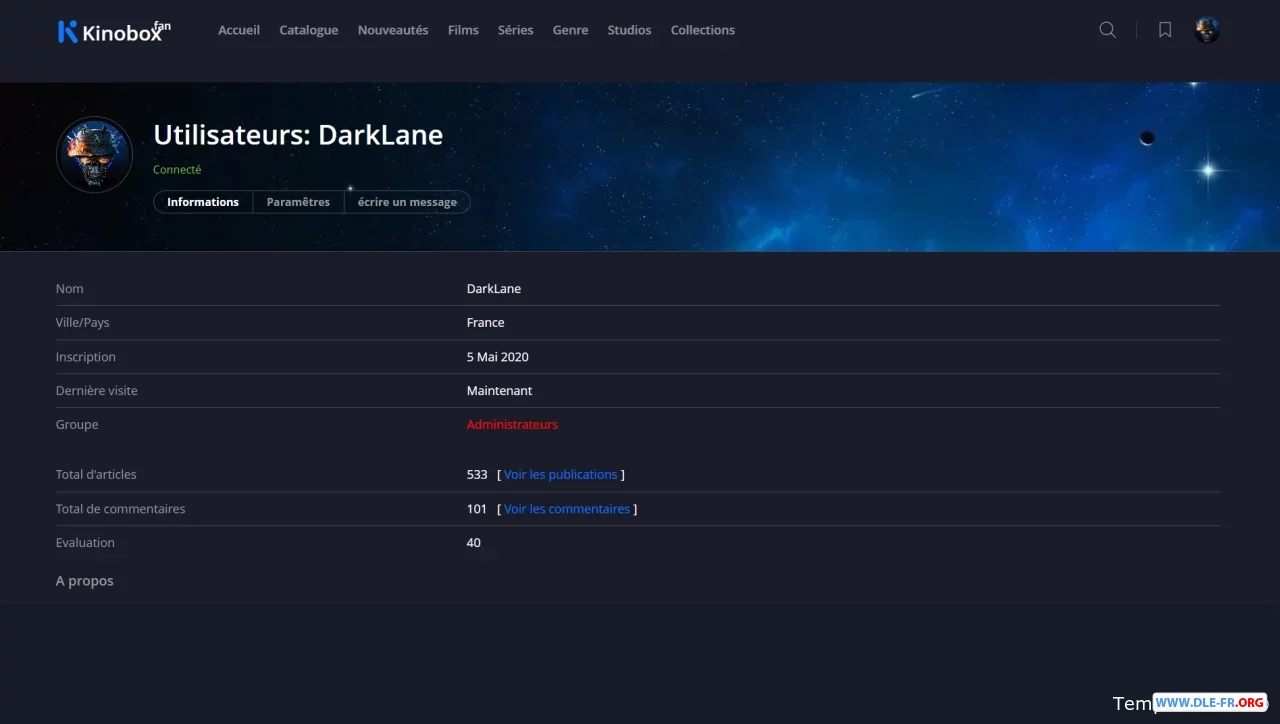Click the Dernière visite label
The width and height of the screenshot is (1280, 724).
click(97, 391)
